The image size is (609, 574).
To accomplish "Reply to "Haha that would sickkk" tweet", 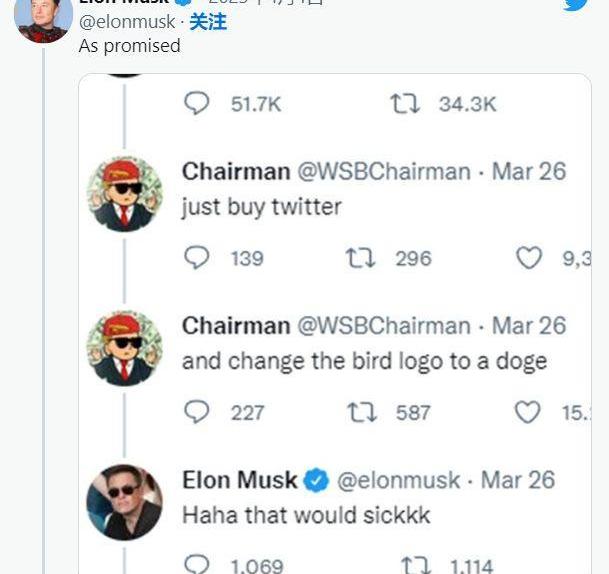I will [x=198, y=564].
